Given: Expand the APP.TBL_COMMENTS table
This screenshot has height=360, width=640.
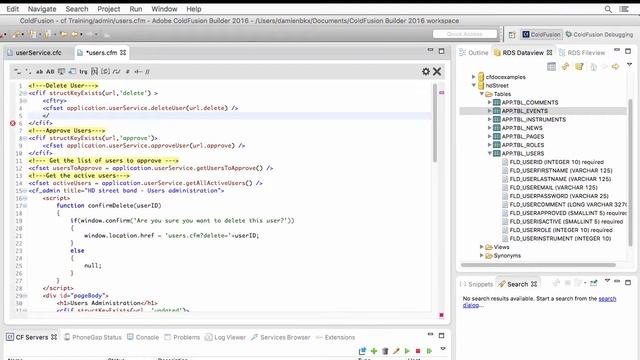Looking at the screenshot, I should (489, 102).
